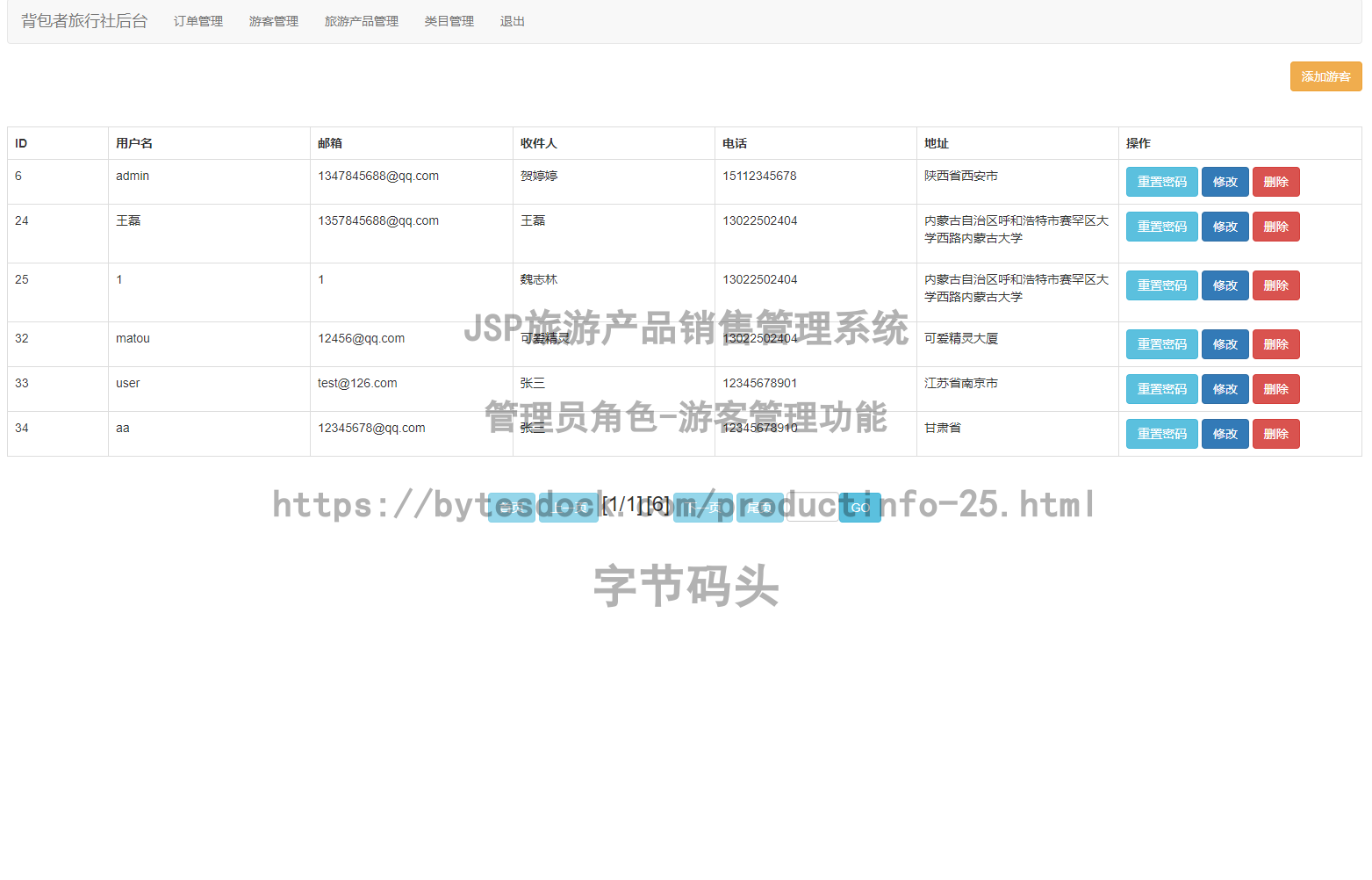
Task: Click recipient name 贺婷婷
Action: tap(539, 176)
